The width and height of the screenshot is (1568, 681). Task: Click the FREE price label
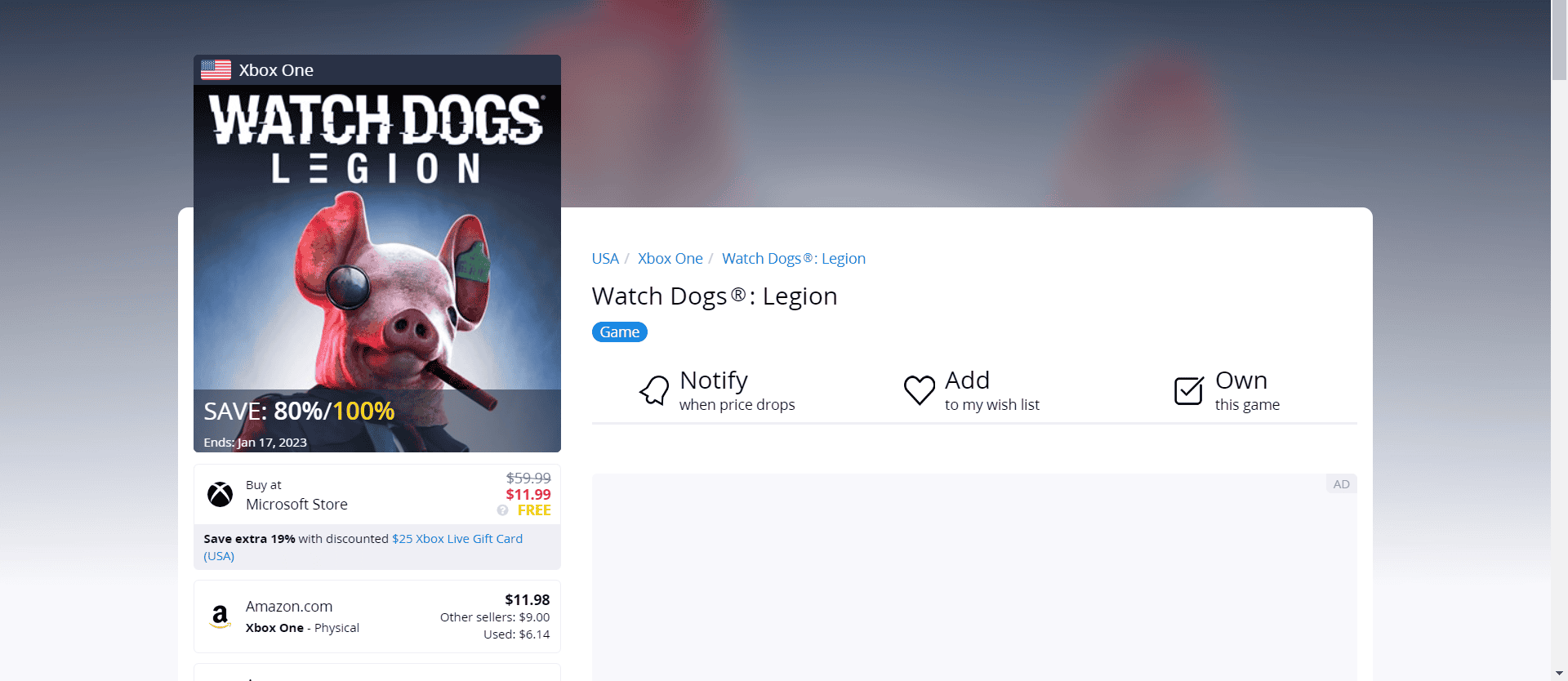[x=534, y=510]
